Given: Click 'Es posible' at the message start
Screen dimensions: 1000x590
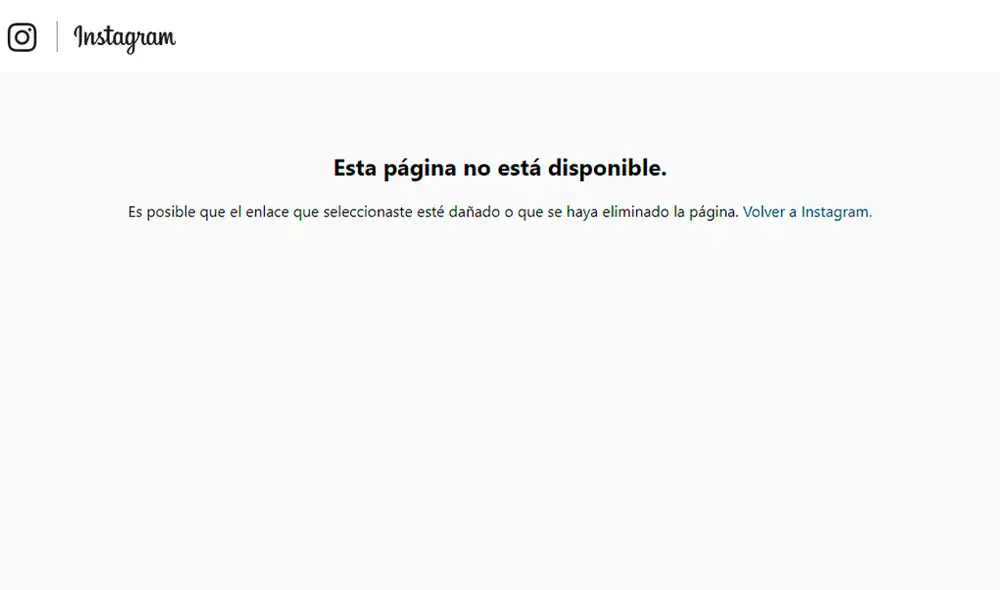Looking at the screenshot, I should click(x=161, y=212).
